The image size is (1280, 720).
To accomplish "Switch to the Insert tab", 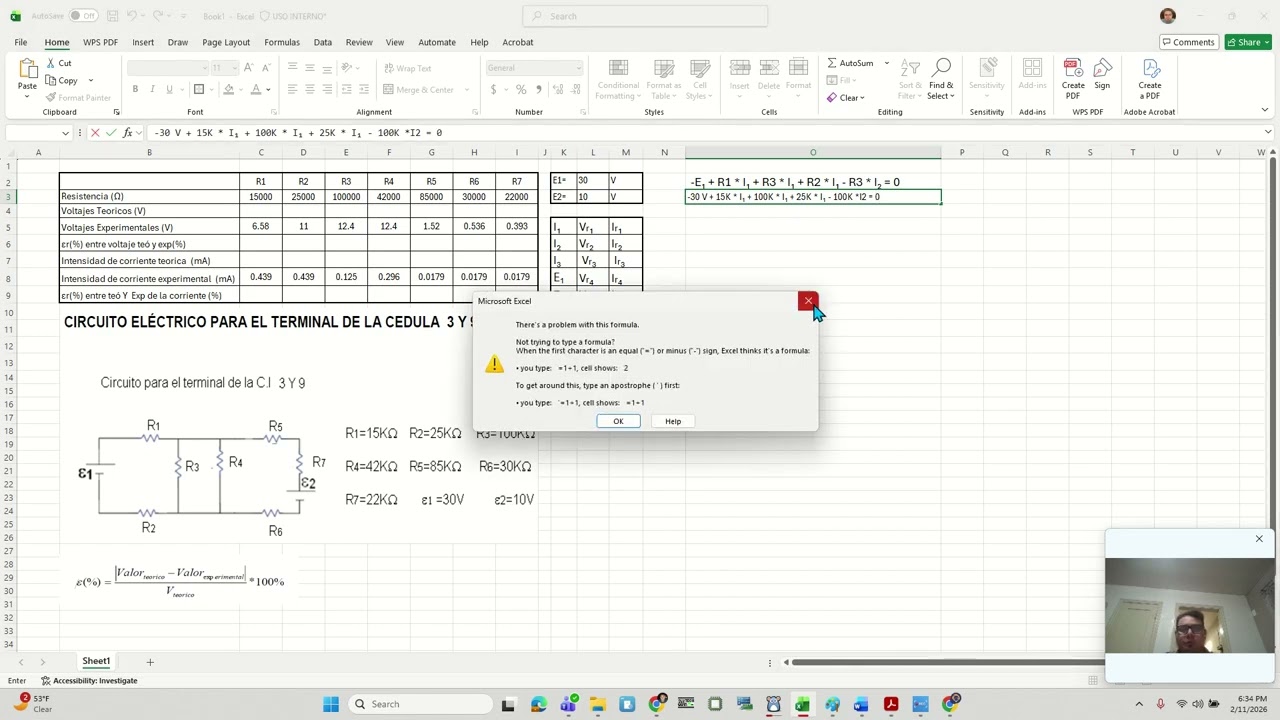I will 143,42.
